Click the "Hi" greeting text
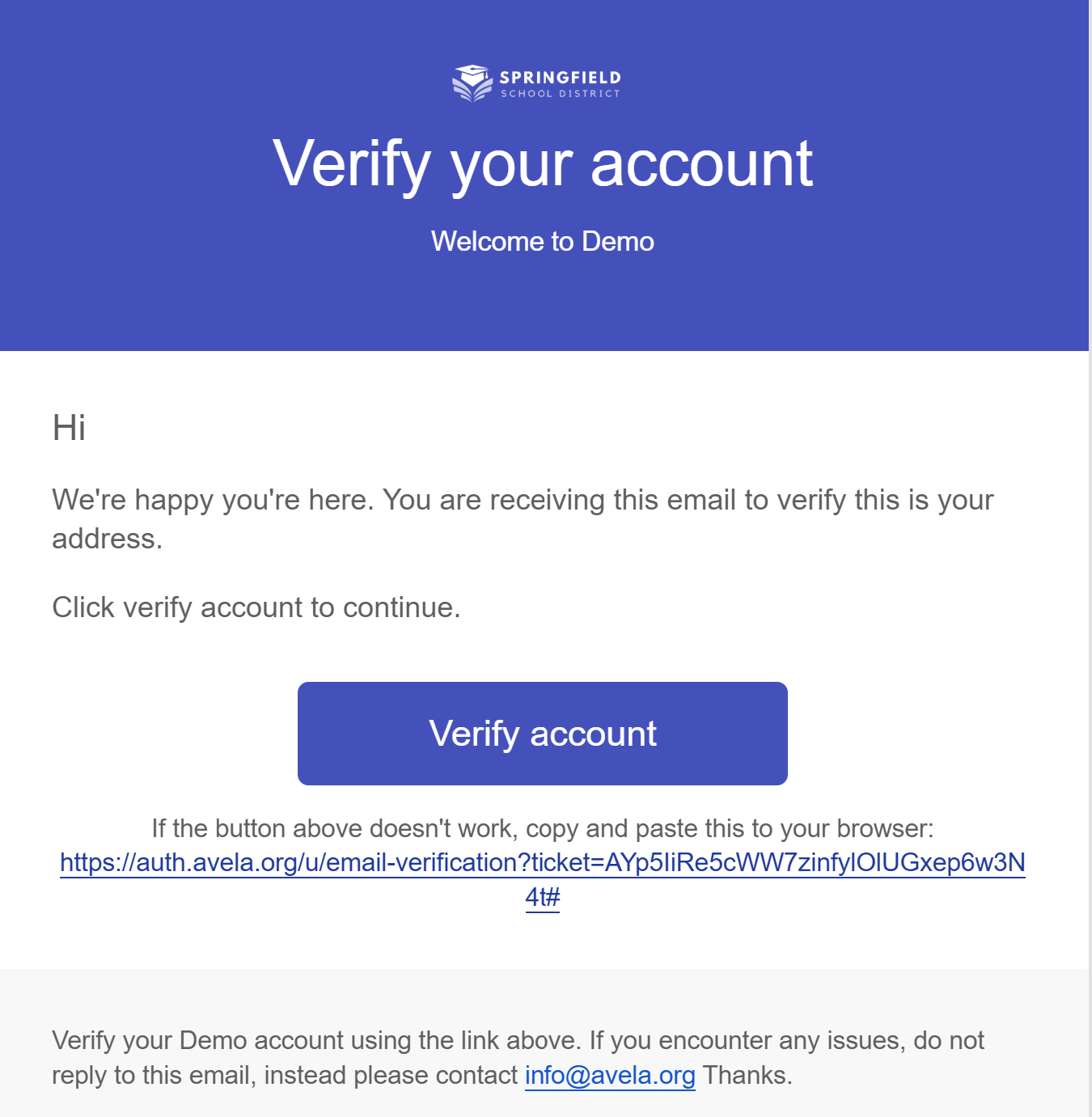Image resolution: width=1092 pixels, height=1117 pixels. (x=69, y=427)
